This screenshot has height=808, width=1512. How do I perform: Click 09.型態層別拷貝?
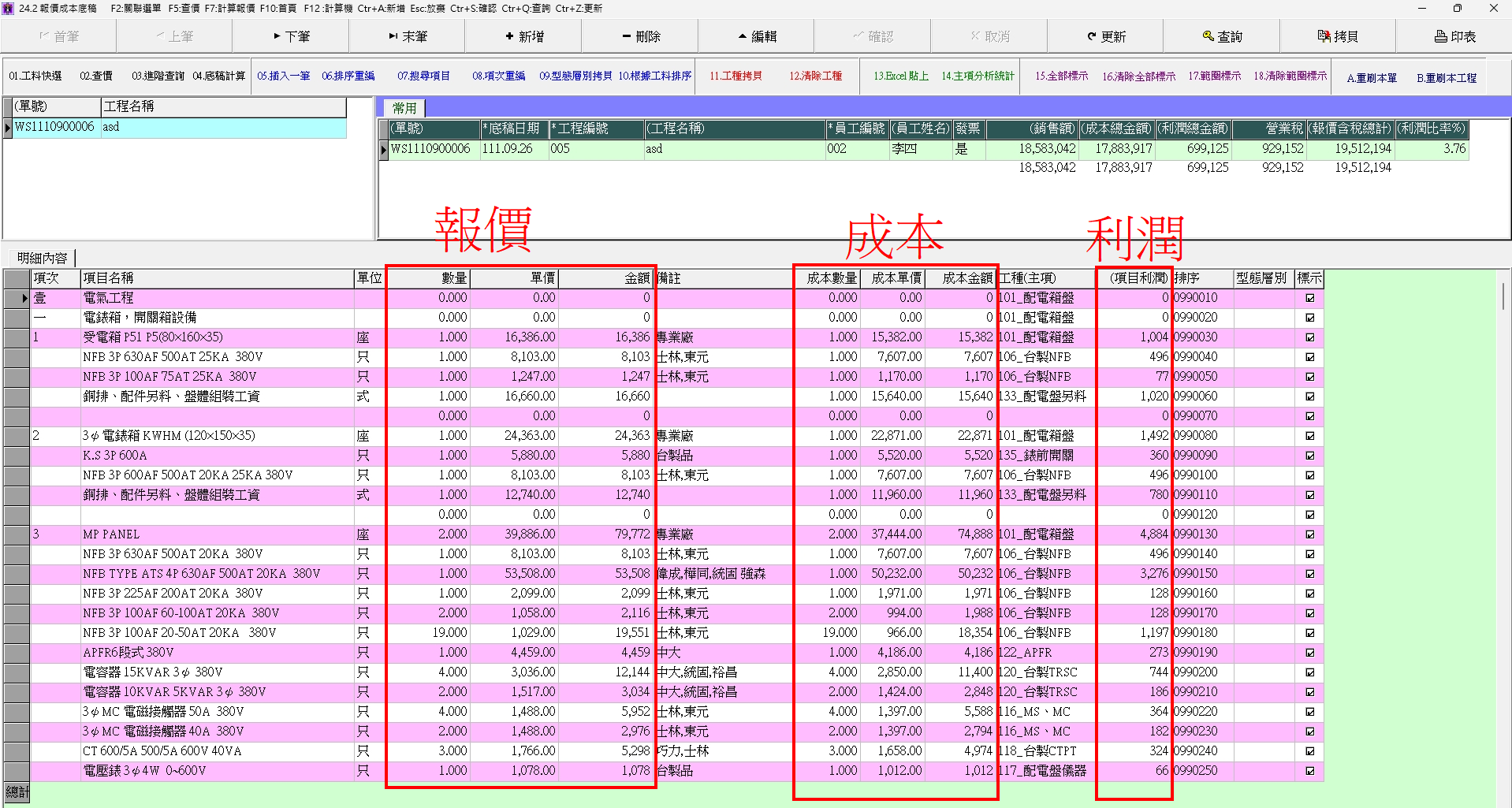pyautogui.click(x=575, y=76)
